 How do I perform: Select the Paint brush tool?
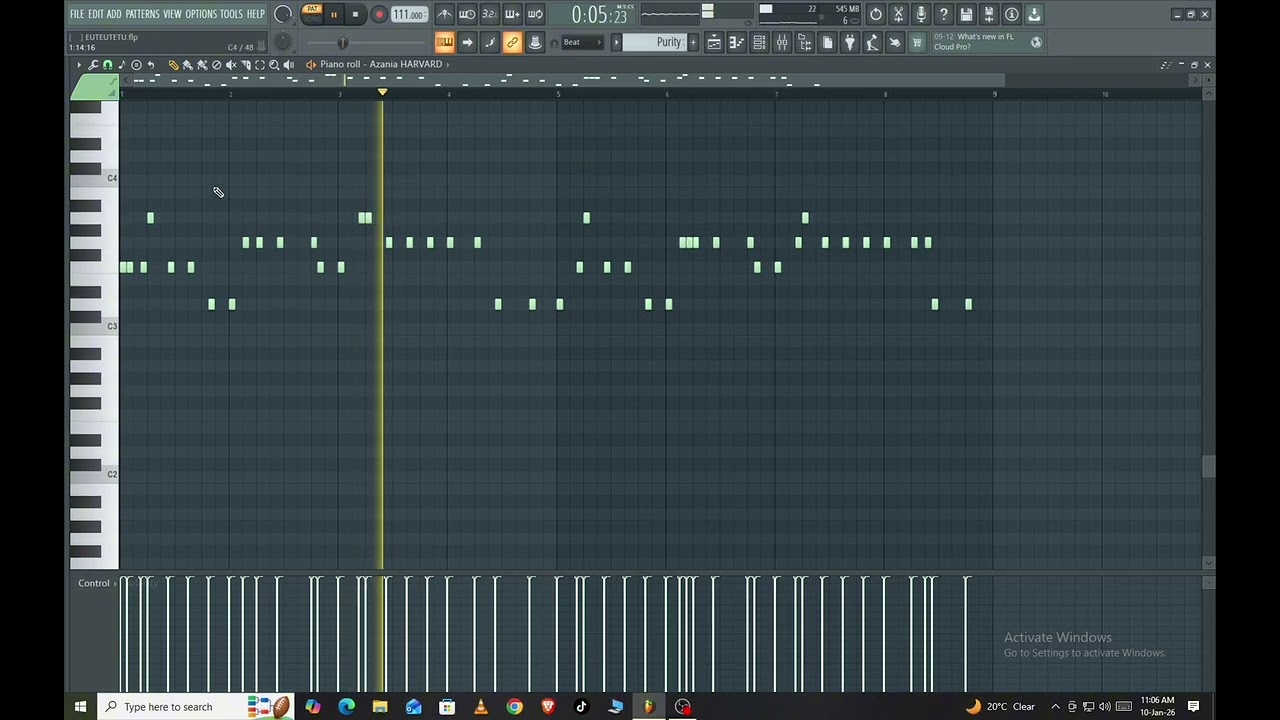tap(187, 64)
